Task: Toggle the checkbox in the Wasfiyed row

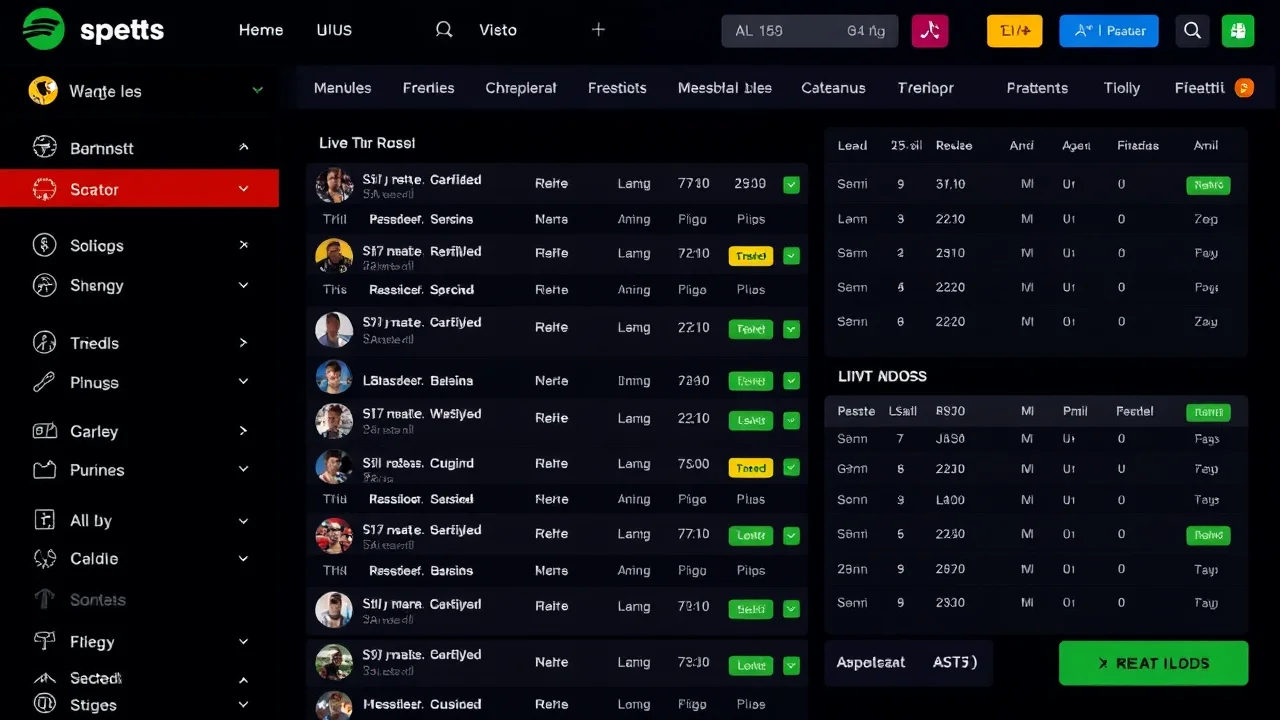Action: point(791,420)
